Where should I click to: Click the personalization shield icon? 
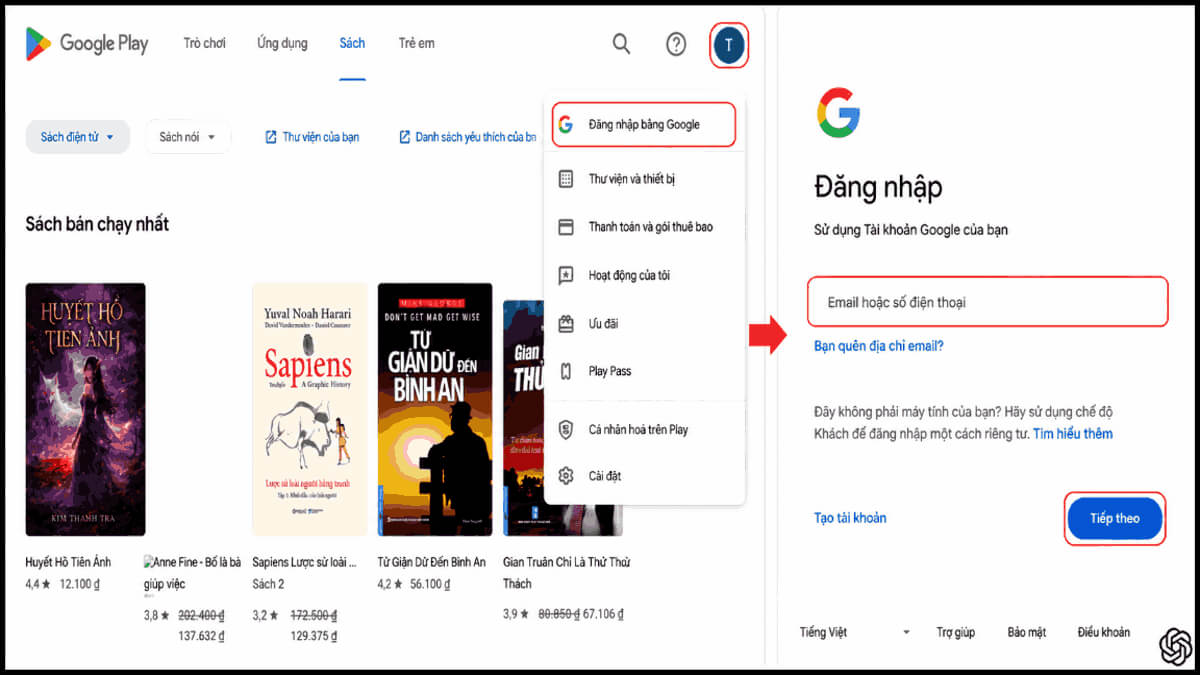click(x=566, y=429)
